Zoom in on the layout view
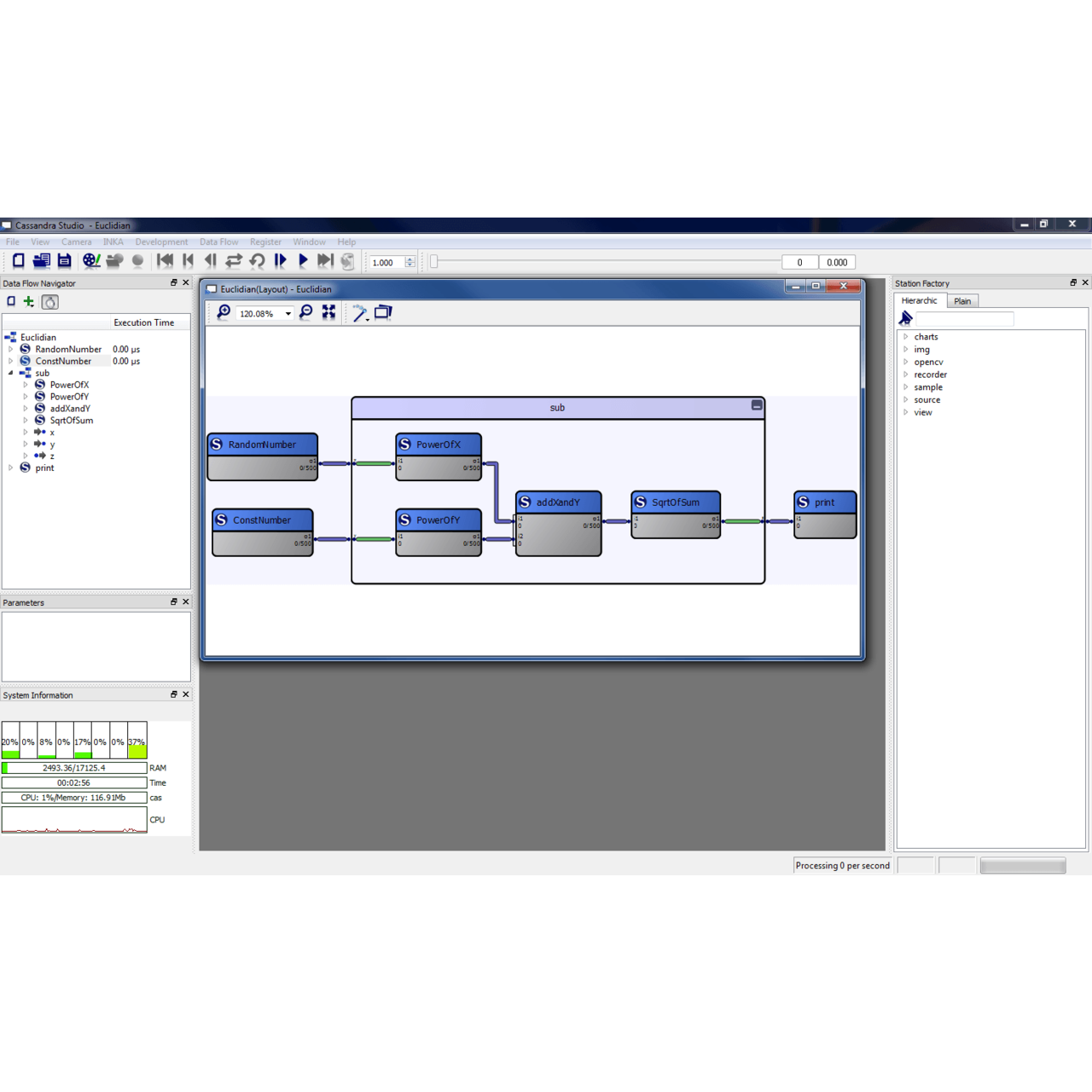 (x=223, y=313)
